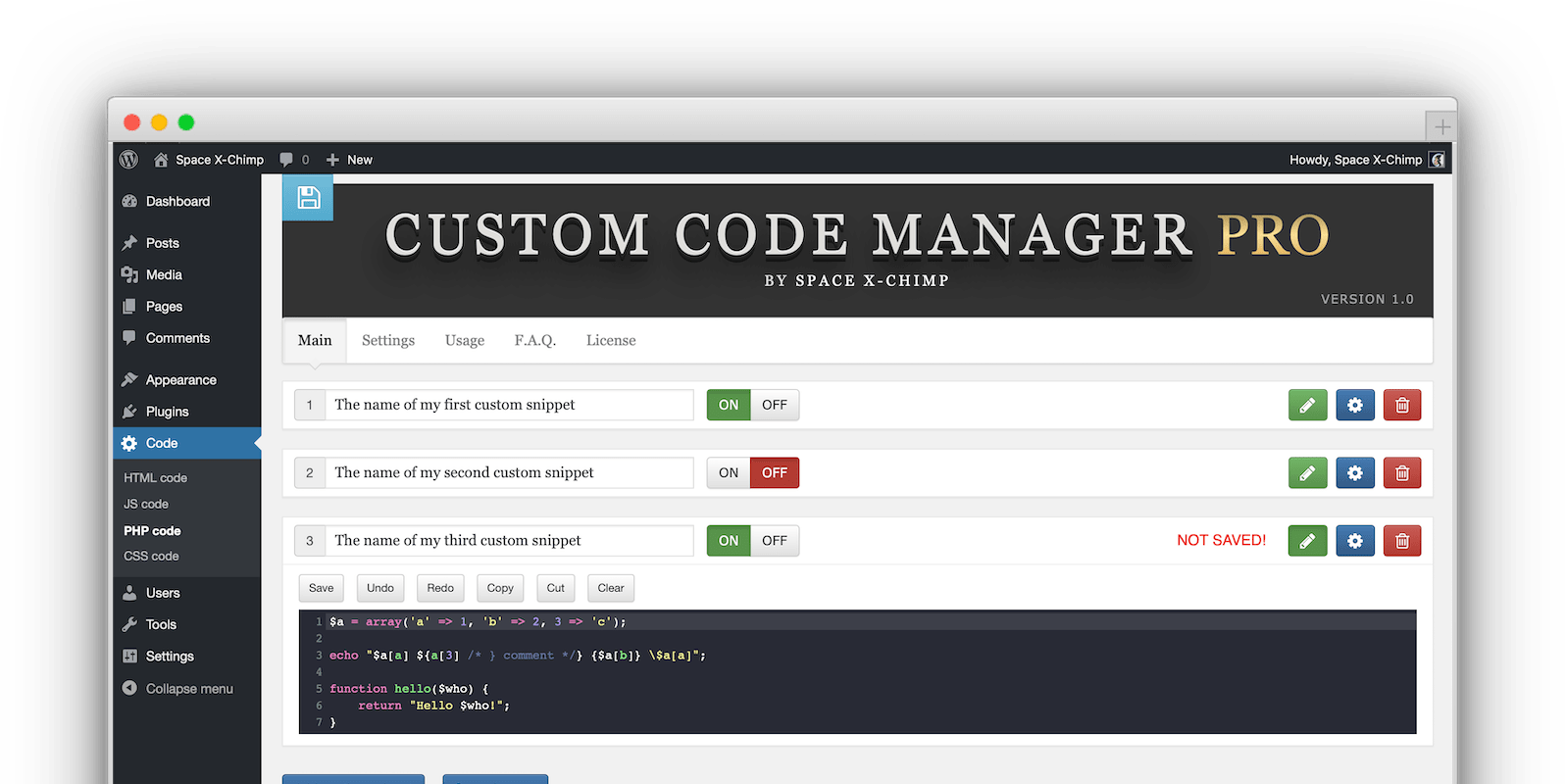The image size is (1565, 784).
Task: Click the Pages icon in sidebar
Action: click(129, 307)
